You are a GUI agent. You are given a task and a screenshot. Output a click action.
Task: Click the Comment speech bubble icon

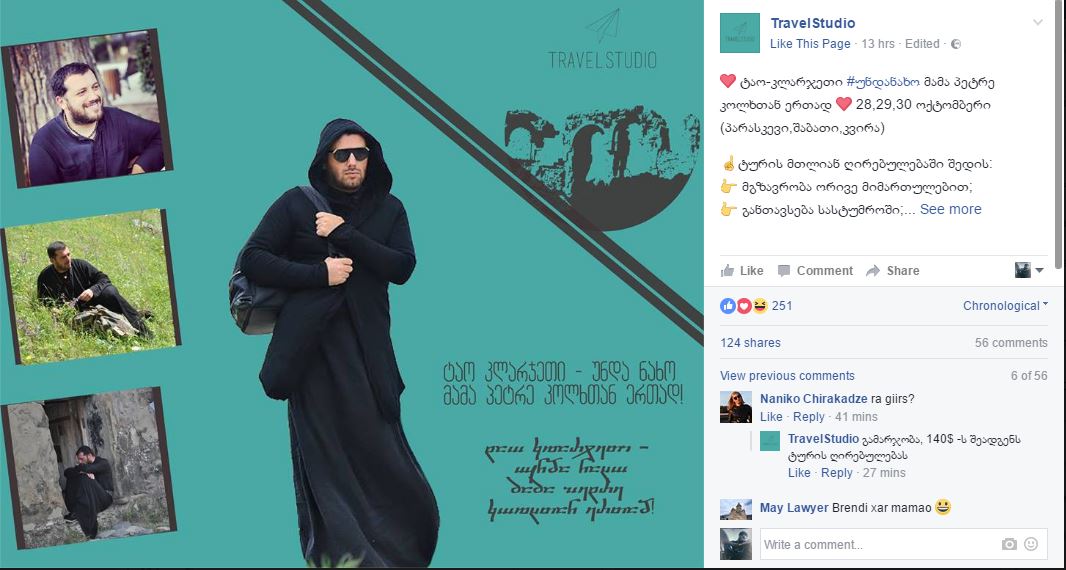click(784, 271)
